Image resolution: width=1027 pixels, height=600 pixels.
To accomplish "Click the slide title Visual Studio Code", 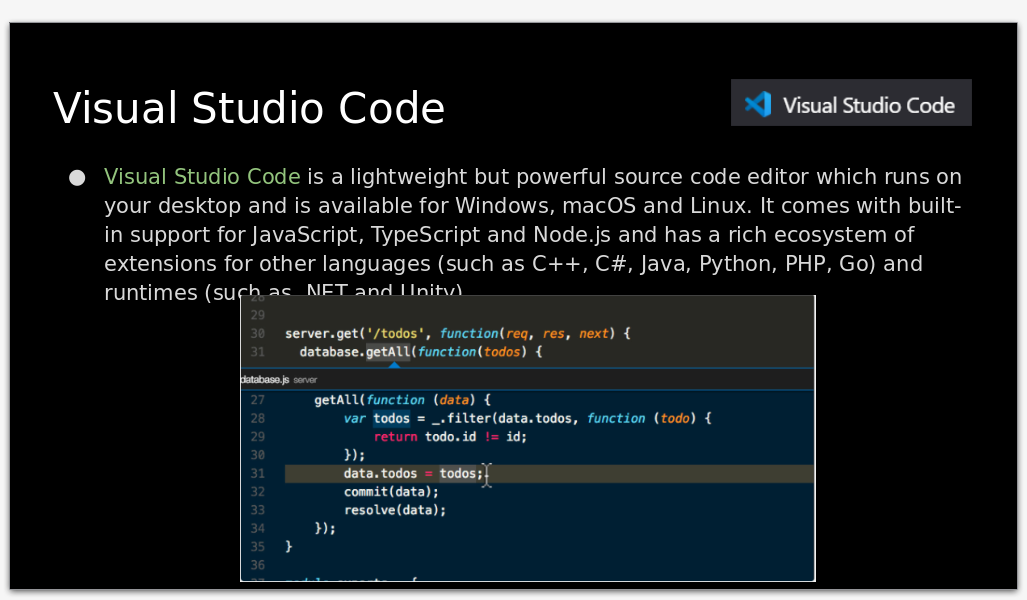I will 249,108.
